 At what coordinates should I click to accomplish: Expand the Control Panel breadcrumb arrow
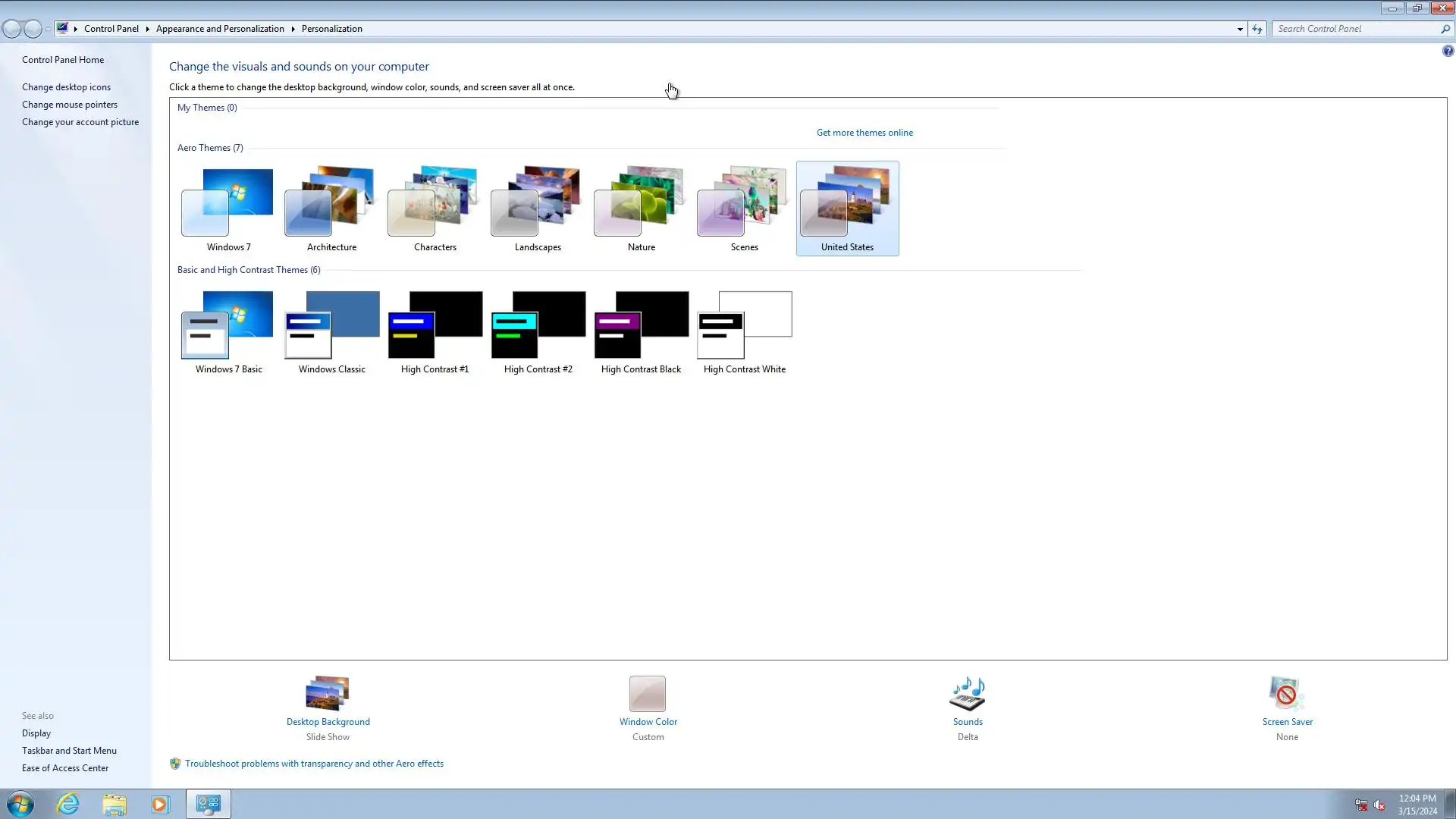[147, 29]
